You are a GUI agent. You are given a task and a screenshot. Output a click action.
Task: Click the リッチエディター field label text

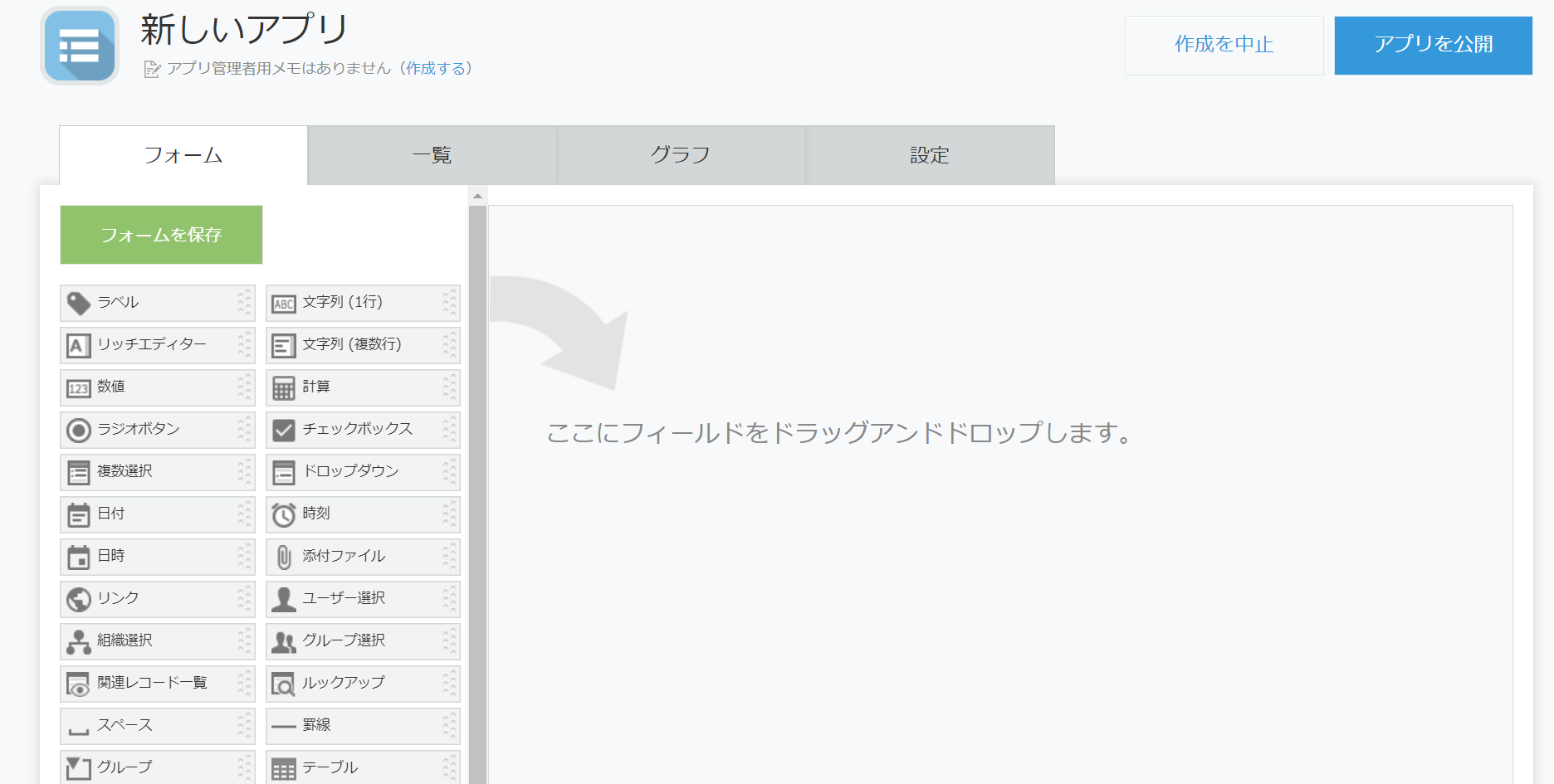click(152, 344)
